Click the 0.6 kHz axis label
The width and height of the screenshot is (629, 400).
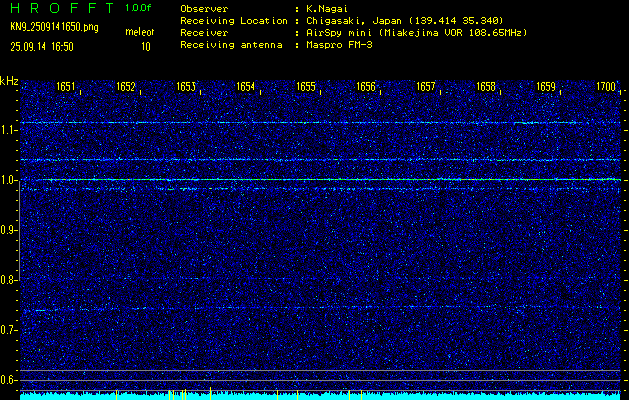coord(7,380)
